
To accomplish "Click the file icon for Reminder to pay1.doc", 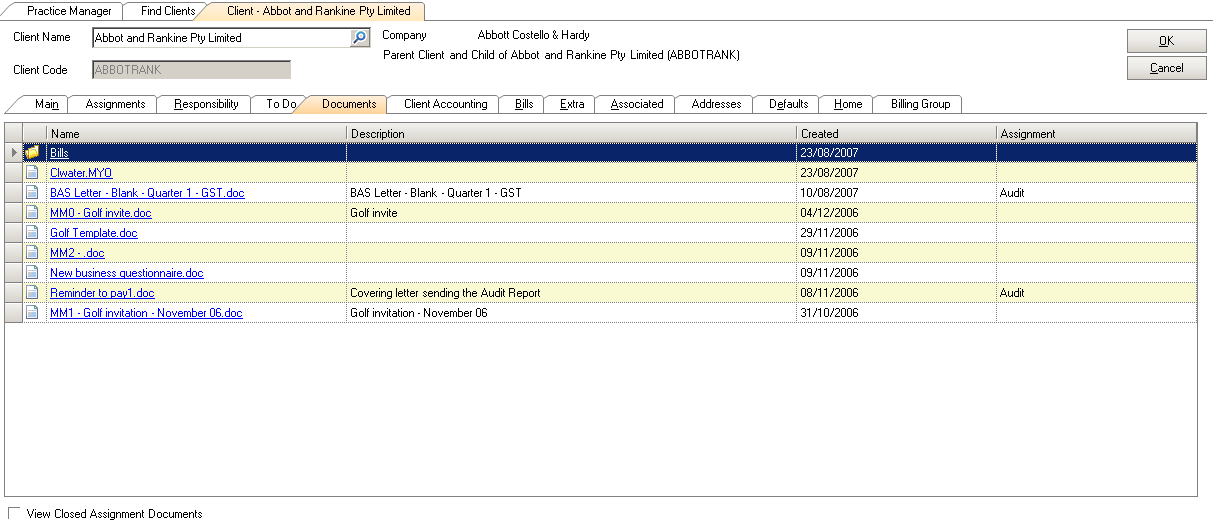I will [x=33, y=293].
